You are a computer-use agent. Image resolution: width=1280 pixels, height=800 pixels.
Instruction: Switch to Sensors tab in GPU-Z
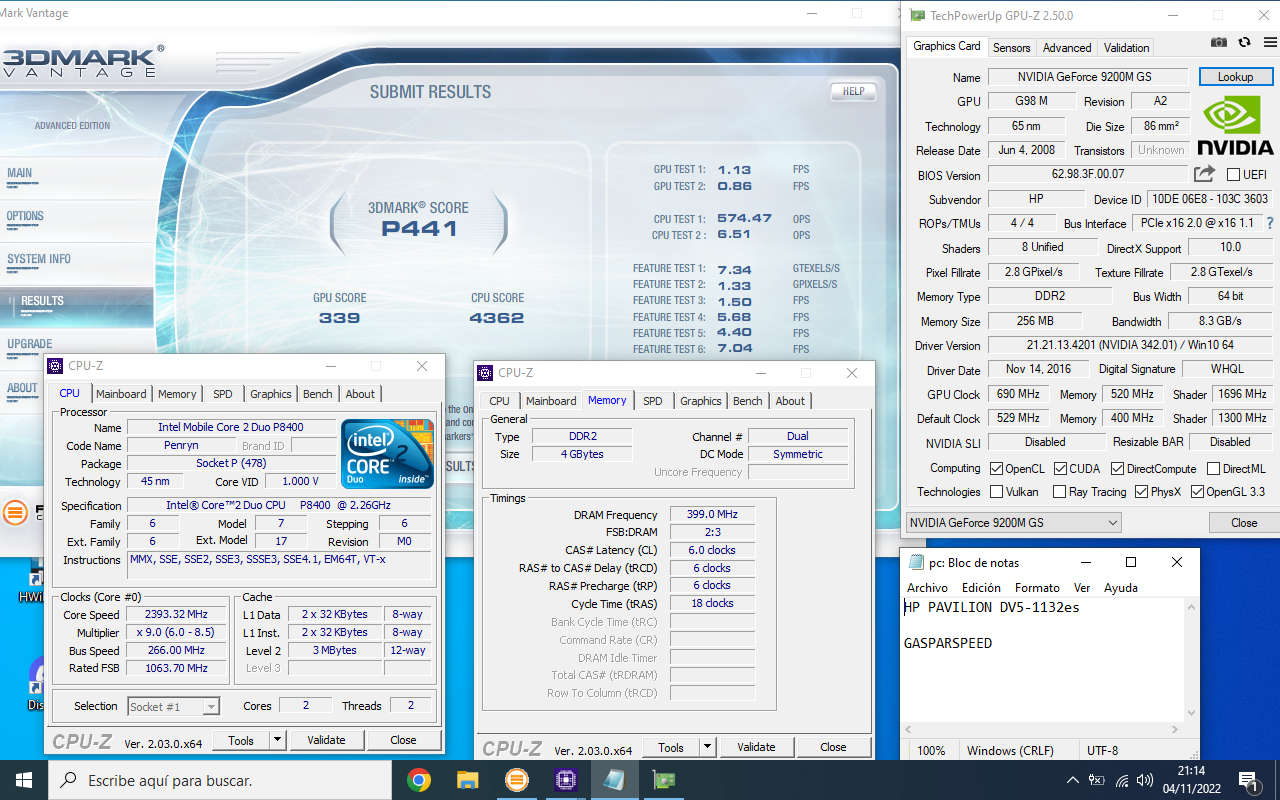click(x=1011, y=47)
